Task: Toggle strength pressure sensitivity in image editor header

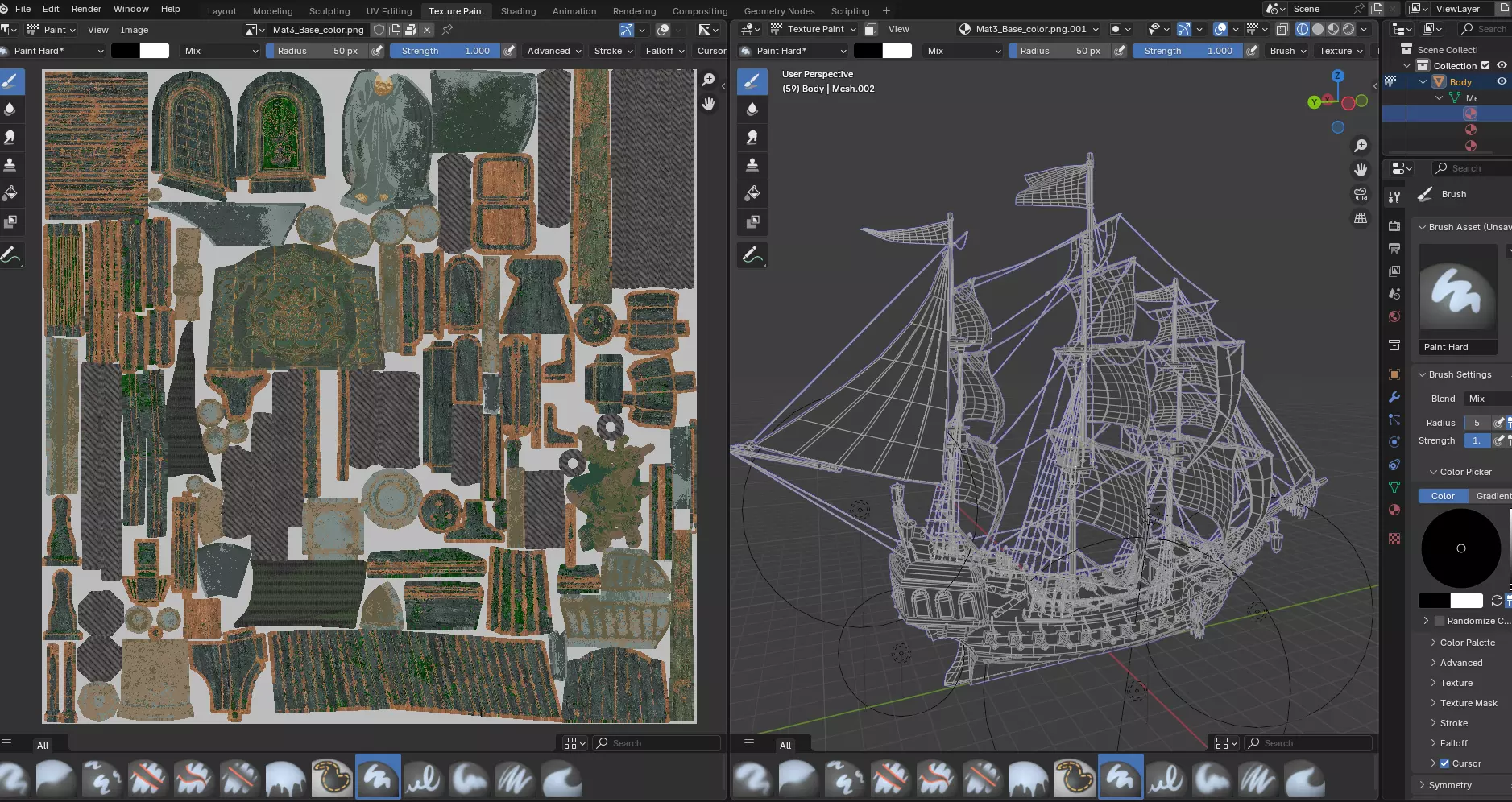Action: [x=509, y=51]
